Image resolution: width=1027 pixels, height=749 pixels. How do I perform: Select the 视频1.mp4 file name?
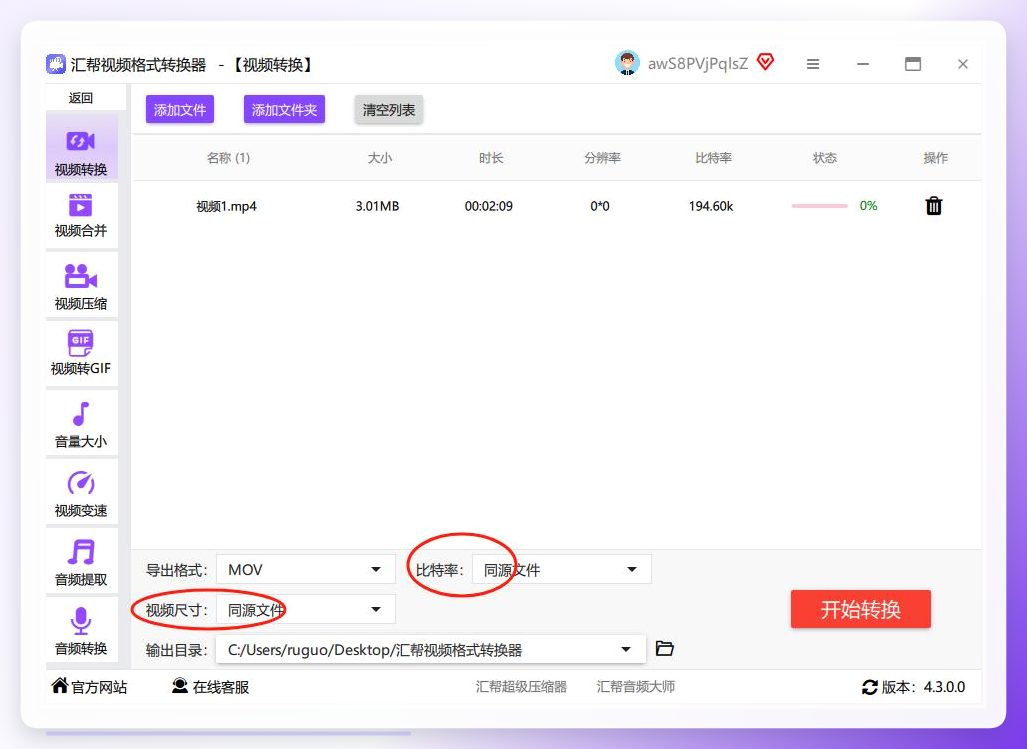tap(227, 206)
